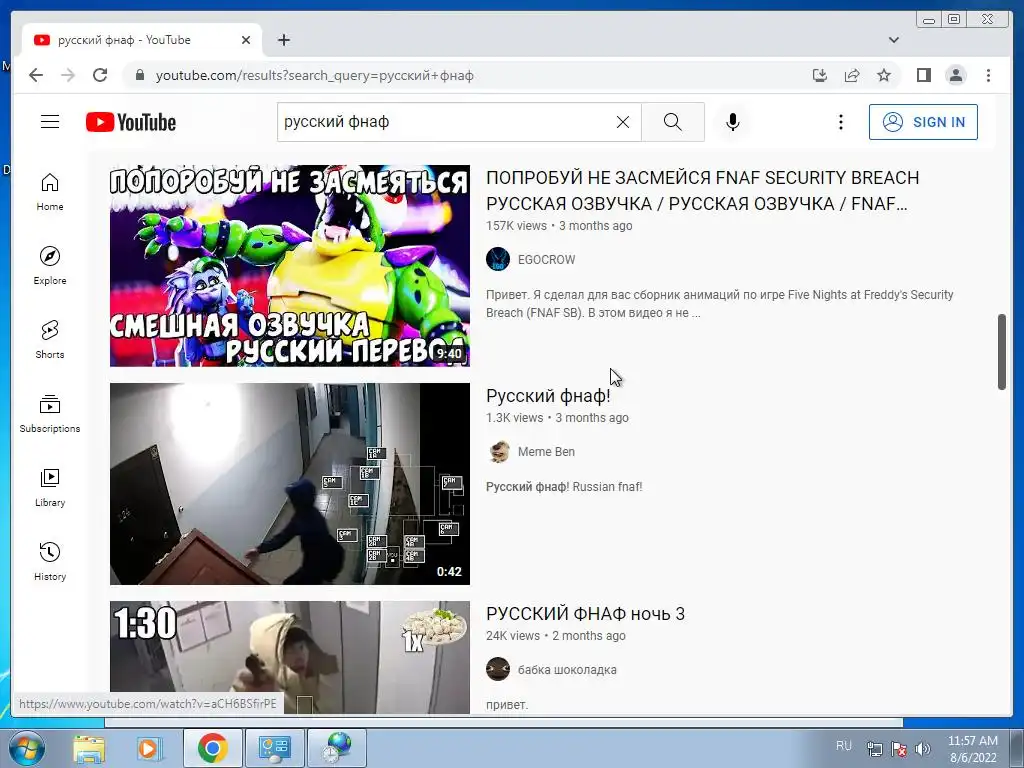This screenshot has width=1024, height=768.
Task: Click the description text Русский фнаф! Russian fnaf!
Action: [564, 487]
